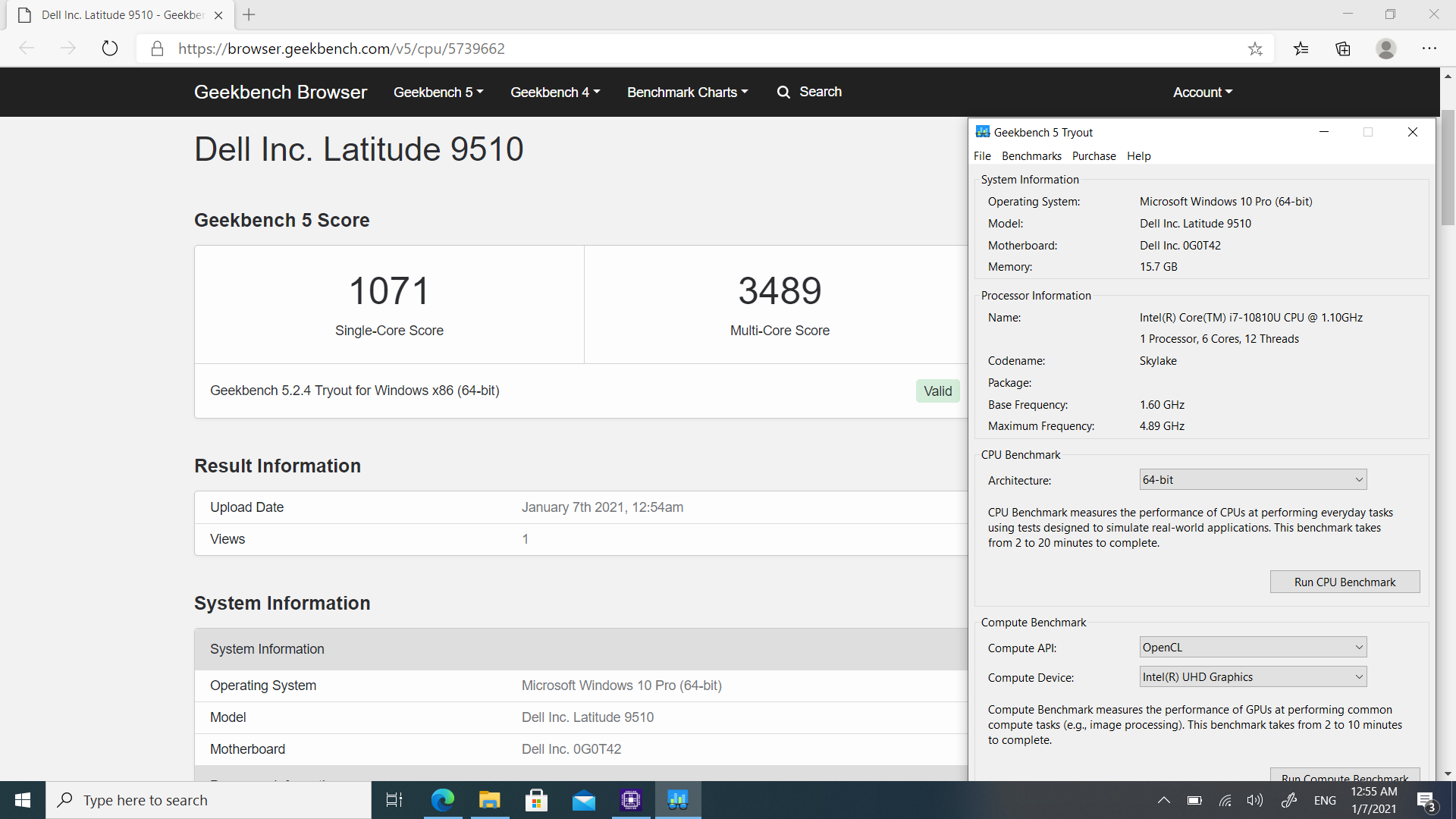Open the clock showing 12:55 AM

pyautogui.click(x=1373, y=800)
